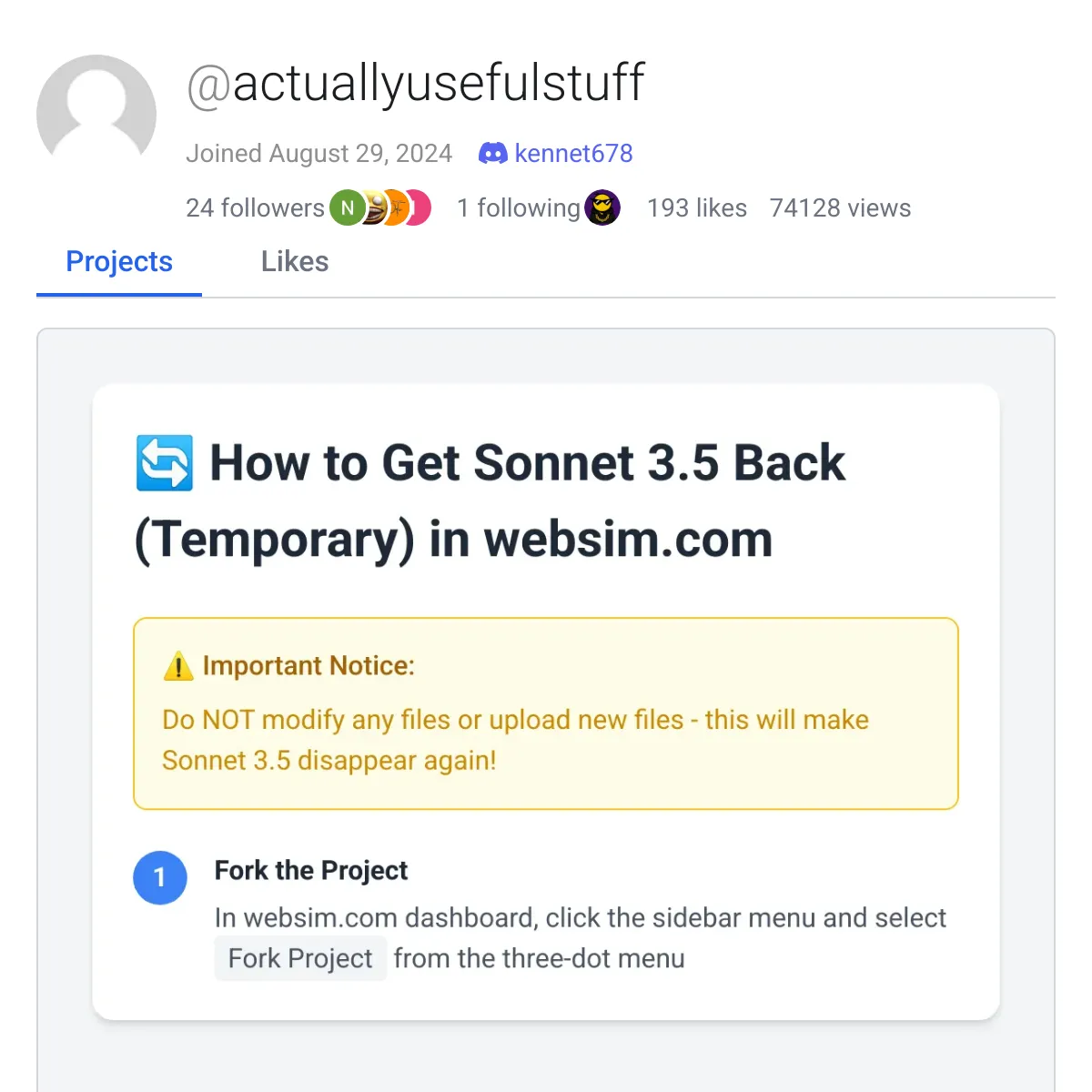The width and height of the screenshot is (1092, 1092).
Task: Click the @actuallyusefulstuff username heading
Action: click(416, 84)
